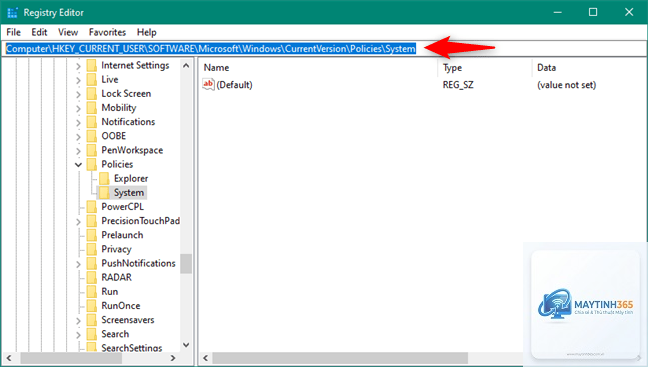The width and height of the screenshot is (648, 367).
Task: Click tree pane scroll left arrow
Action: coord(9,358)
